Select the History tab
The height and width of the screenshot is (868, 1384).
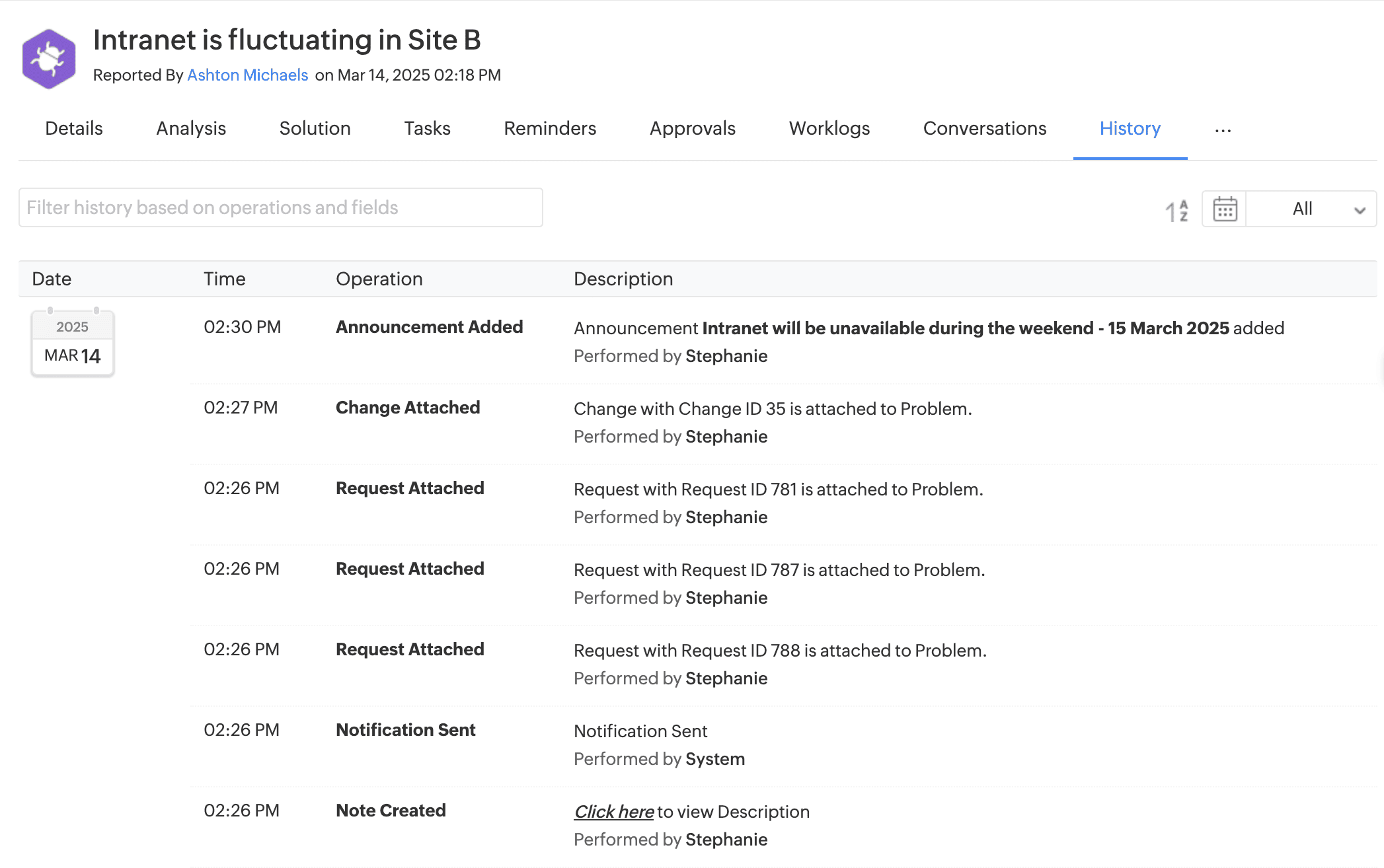point(1130,128)
